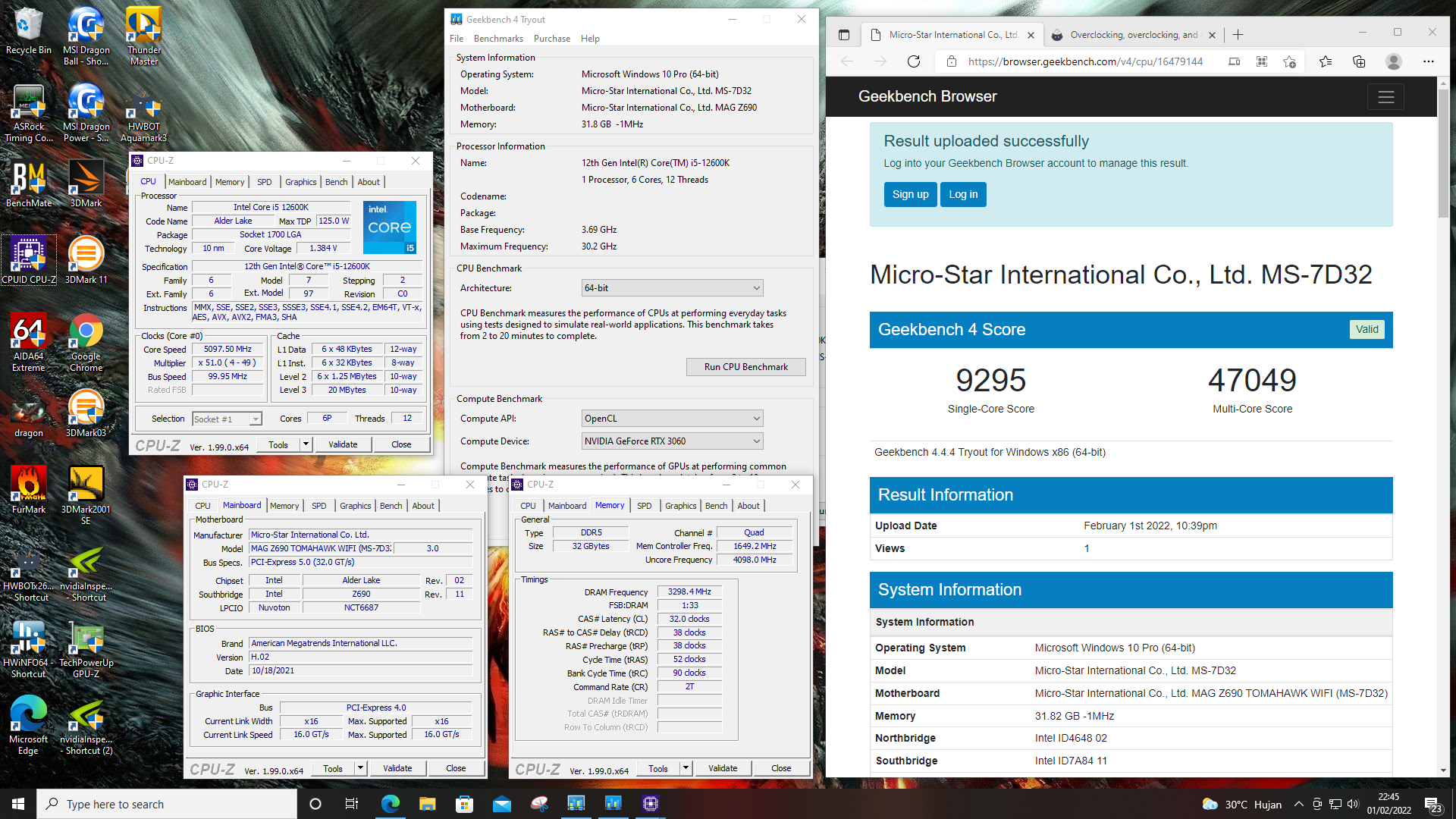The image size is (1456, 819).
Task: Click the Edge address bar URL
Action: [x=1085, y=61]
